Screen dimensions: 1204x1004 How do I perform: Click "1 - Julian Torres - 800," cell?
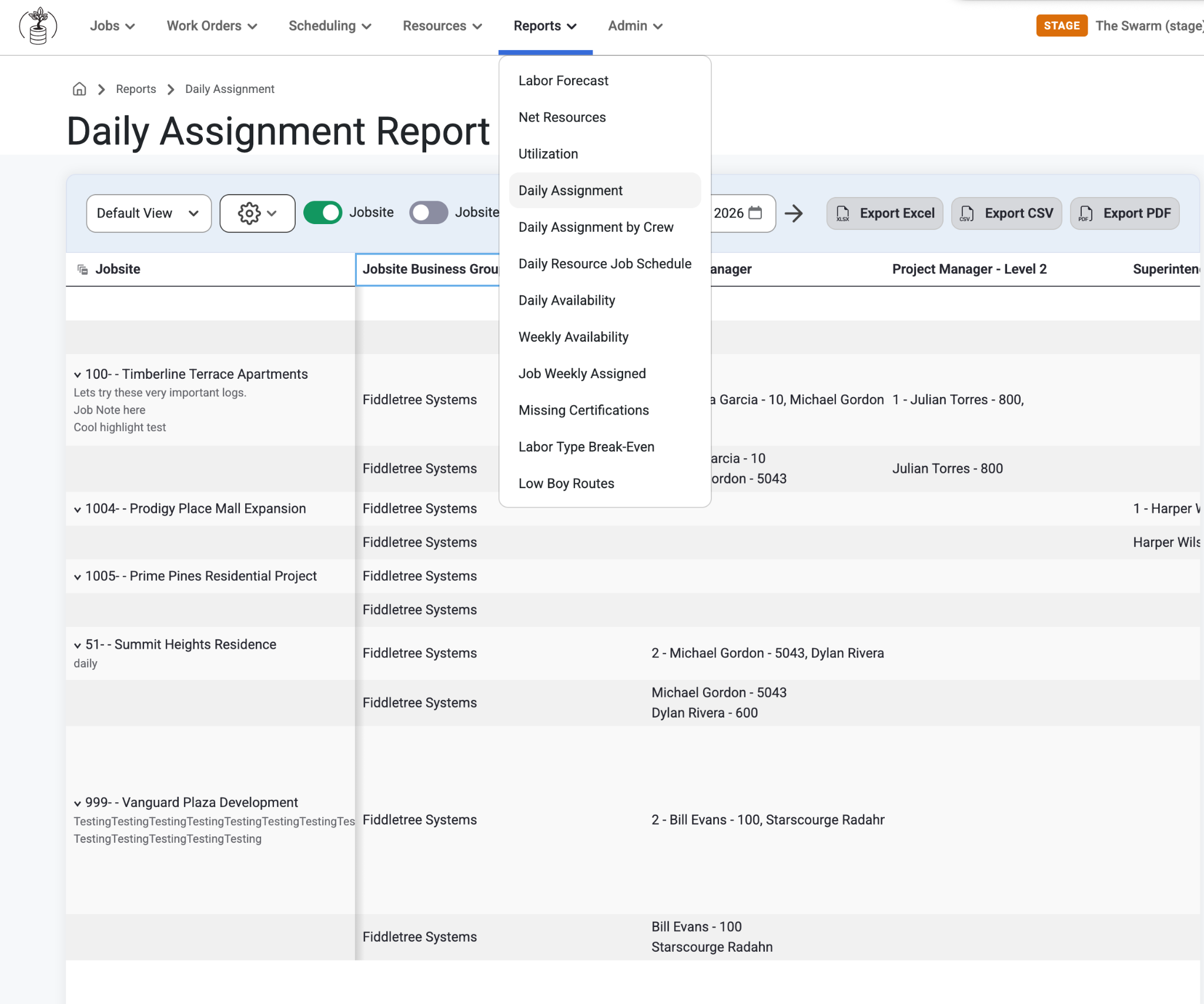pos(958,400)
